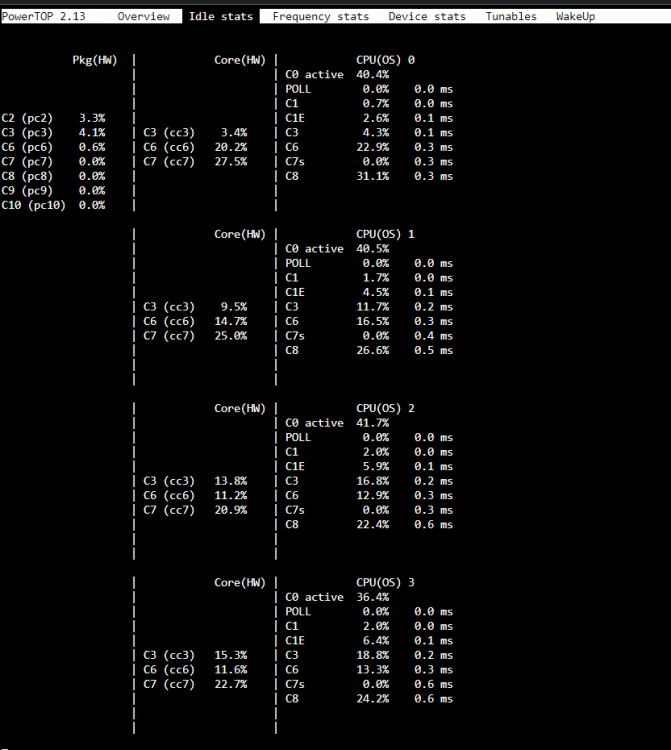Screen dimensions: 671x750
Task: Select the C3 (pc3) package row label
Action: [x=27, y=132]
